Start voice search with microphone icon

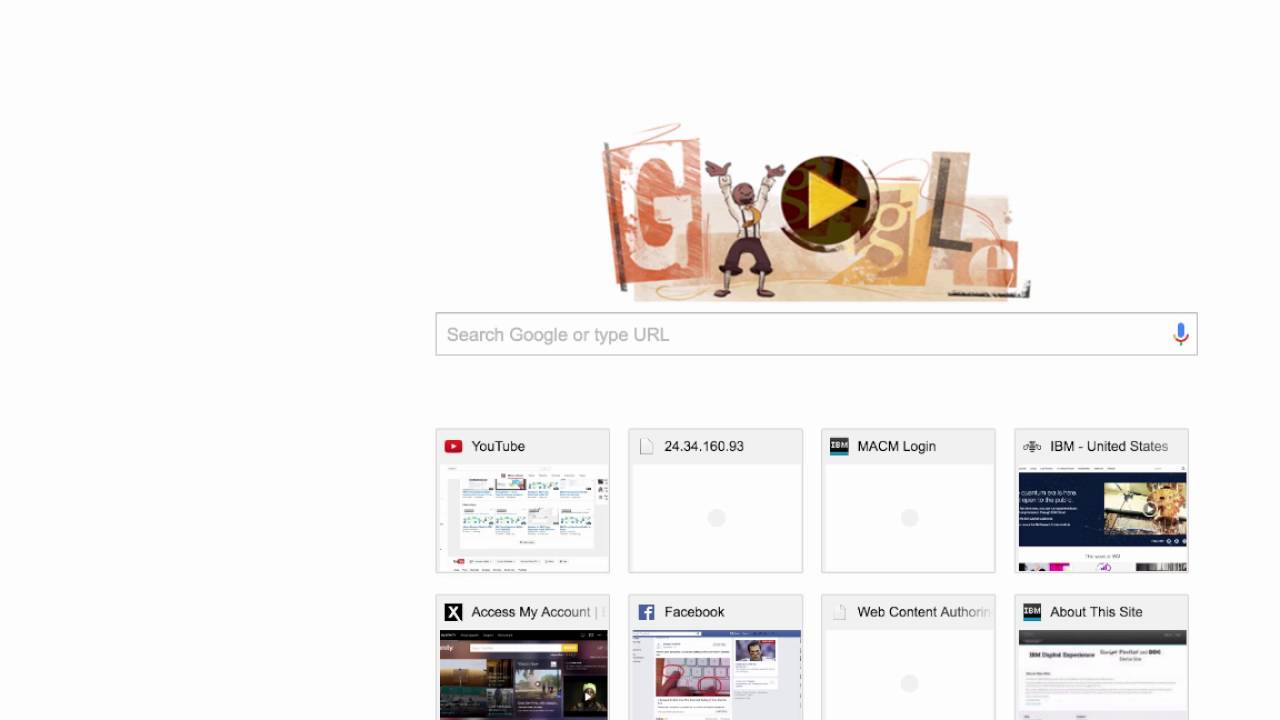(1180, 334)
